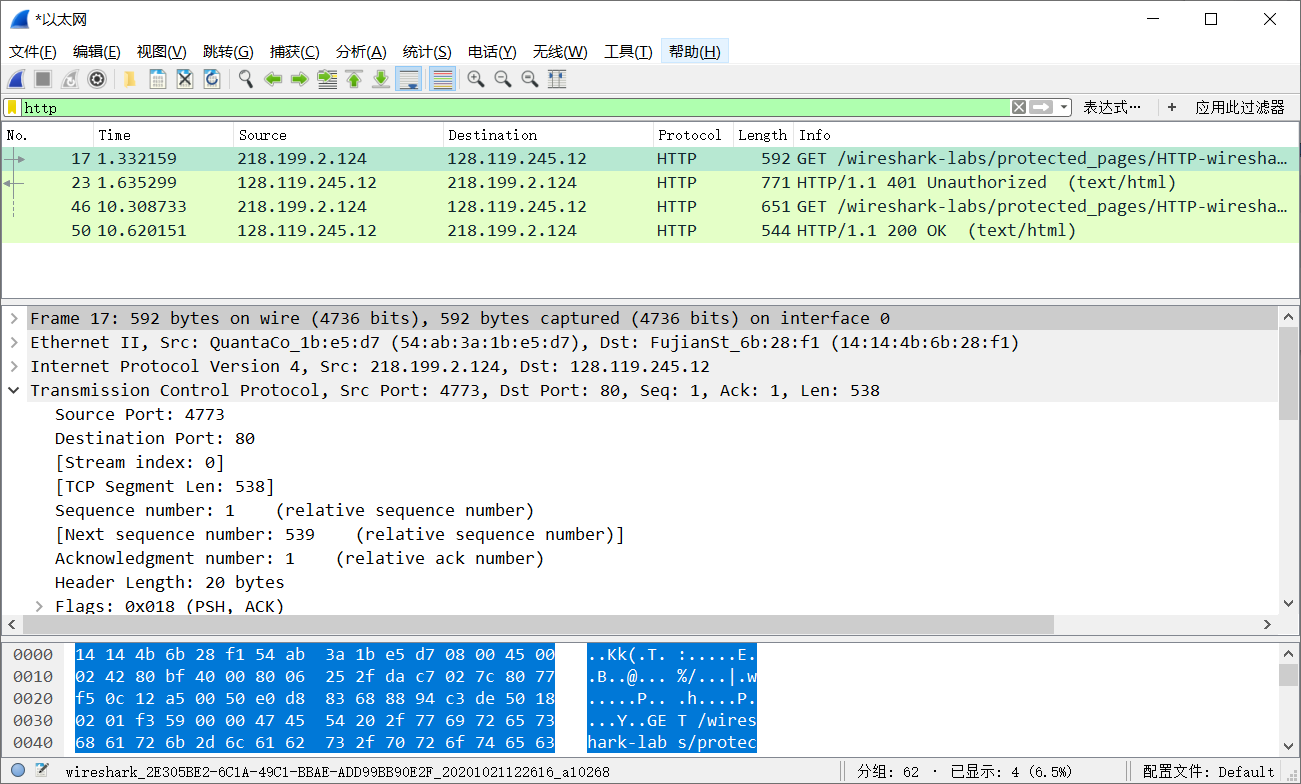Sort by the Protocol column header
Screen dimensions: 1301x784
click(x=692, y=135)
